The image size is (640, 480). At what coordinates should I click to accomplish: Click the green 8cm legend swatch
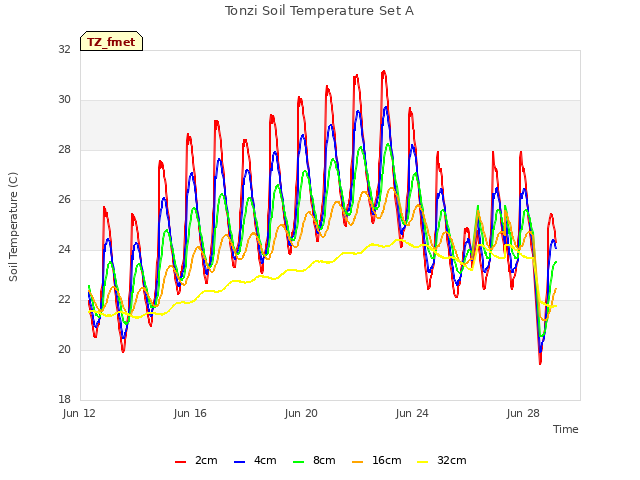tap(299, 462)
